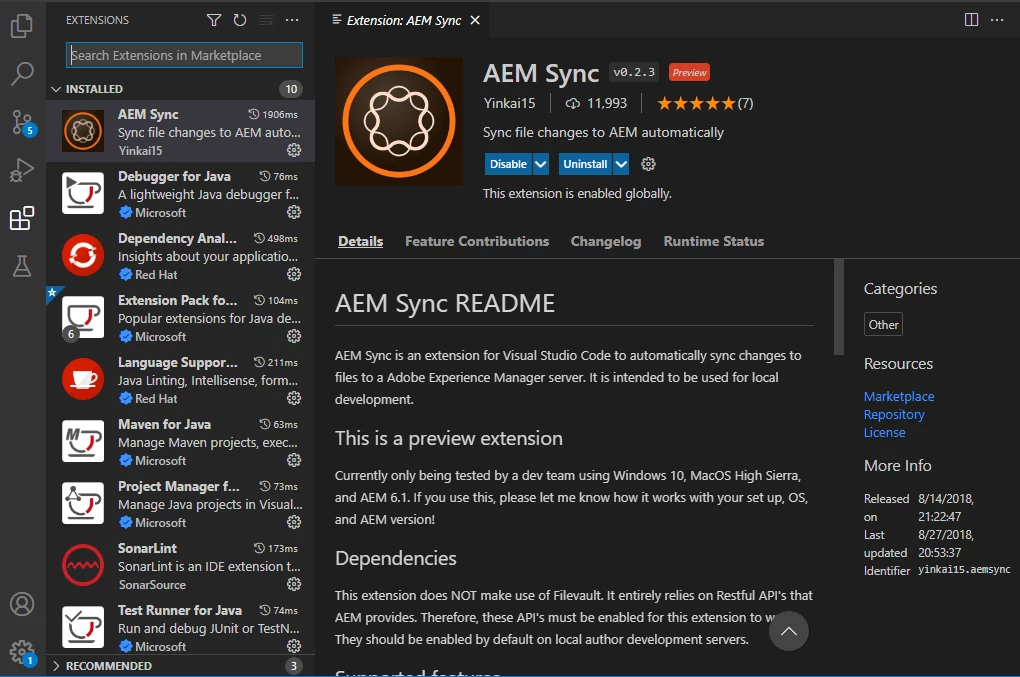Open Source Control view with badge 5

[23, 122]
